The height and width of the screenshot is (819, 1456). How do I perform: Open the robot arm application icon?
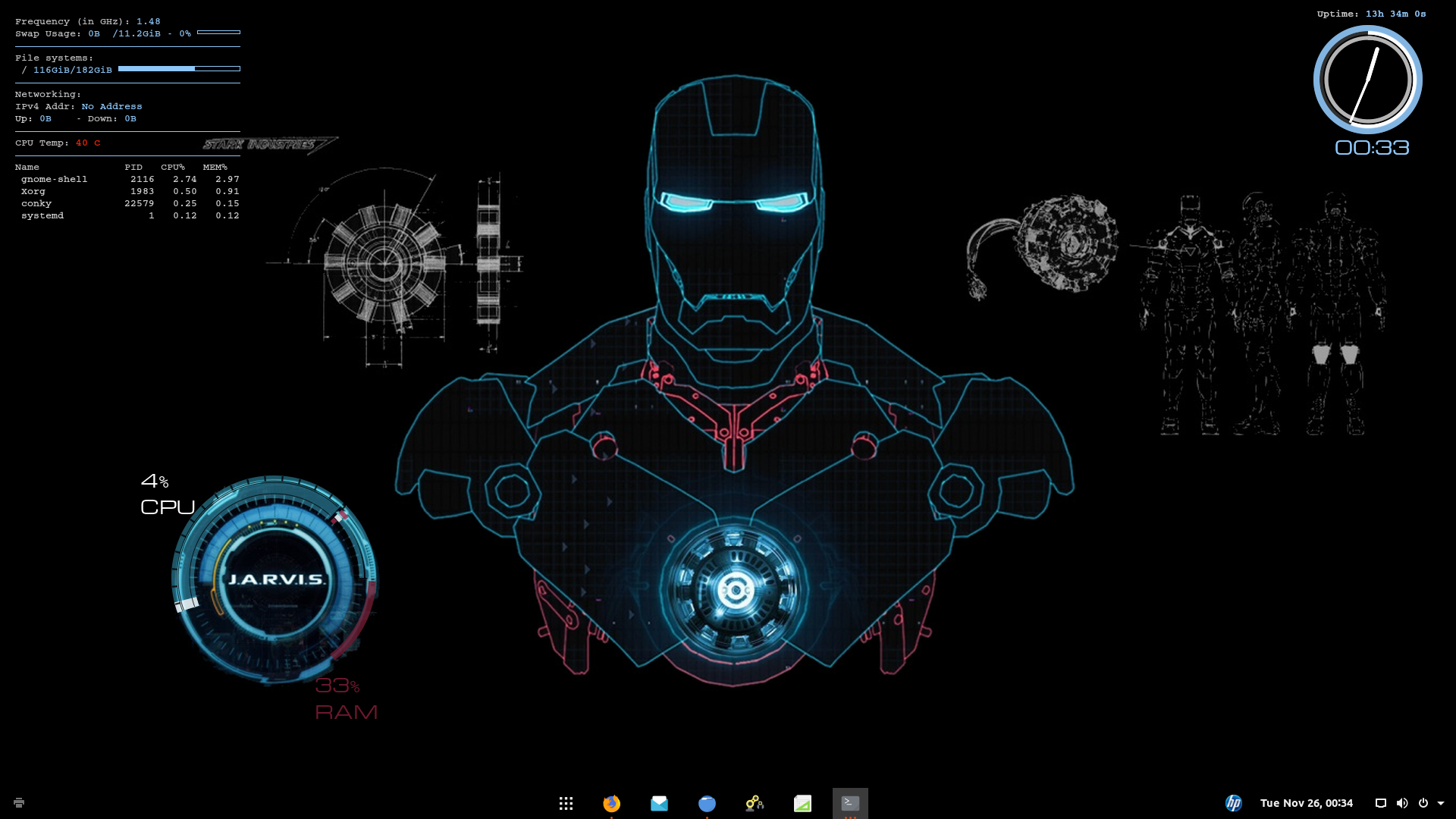tap(755, 803)
